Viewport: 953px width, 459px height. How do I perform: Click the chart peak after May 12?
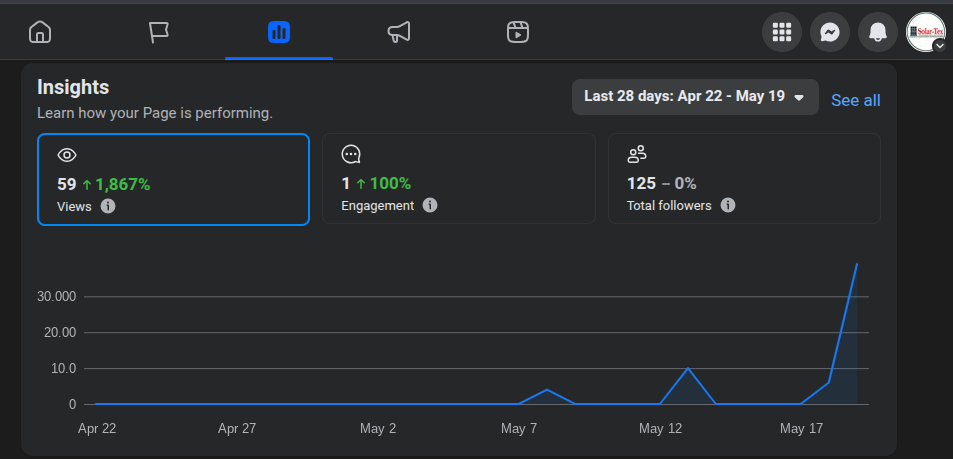688,368
